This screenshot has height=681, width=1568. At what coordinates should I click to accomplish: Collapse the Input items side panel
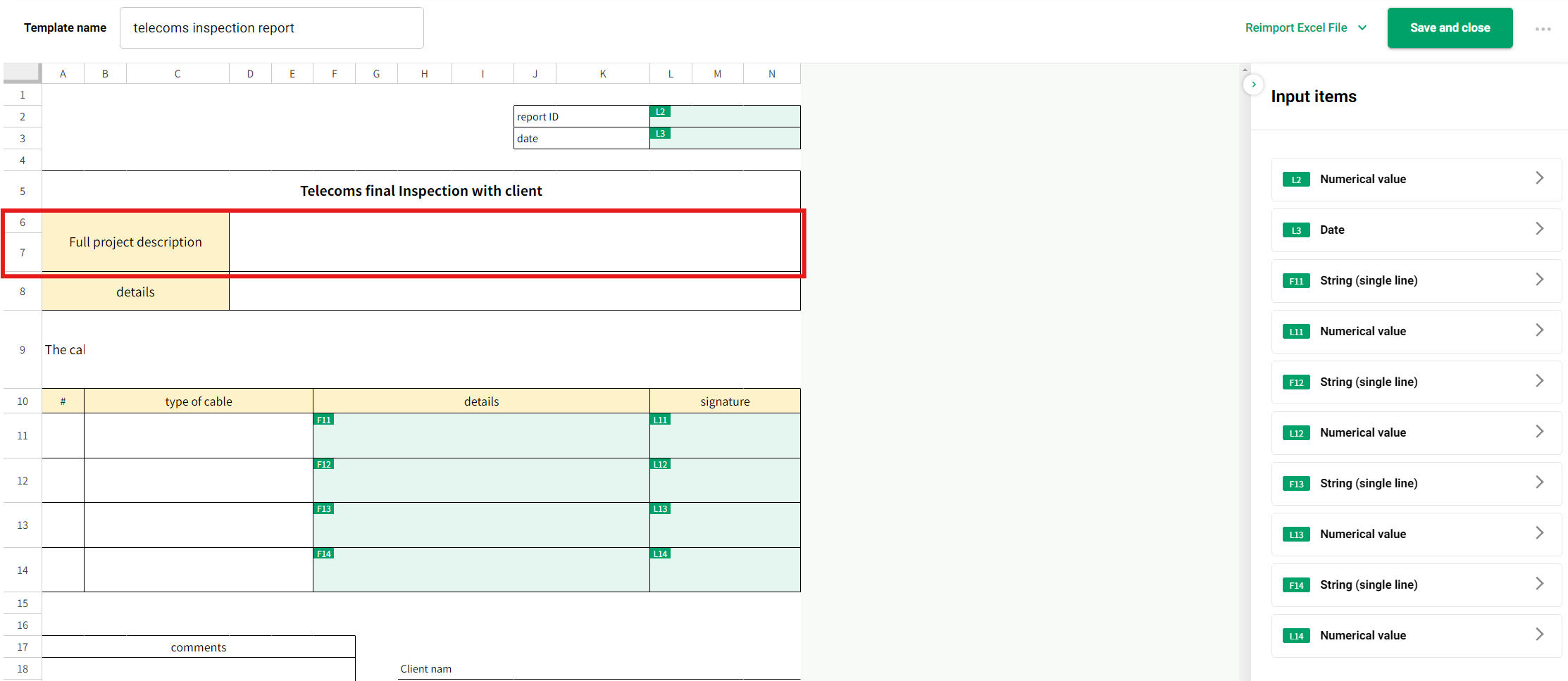(x=1253, y=85)
